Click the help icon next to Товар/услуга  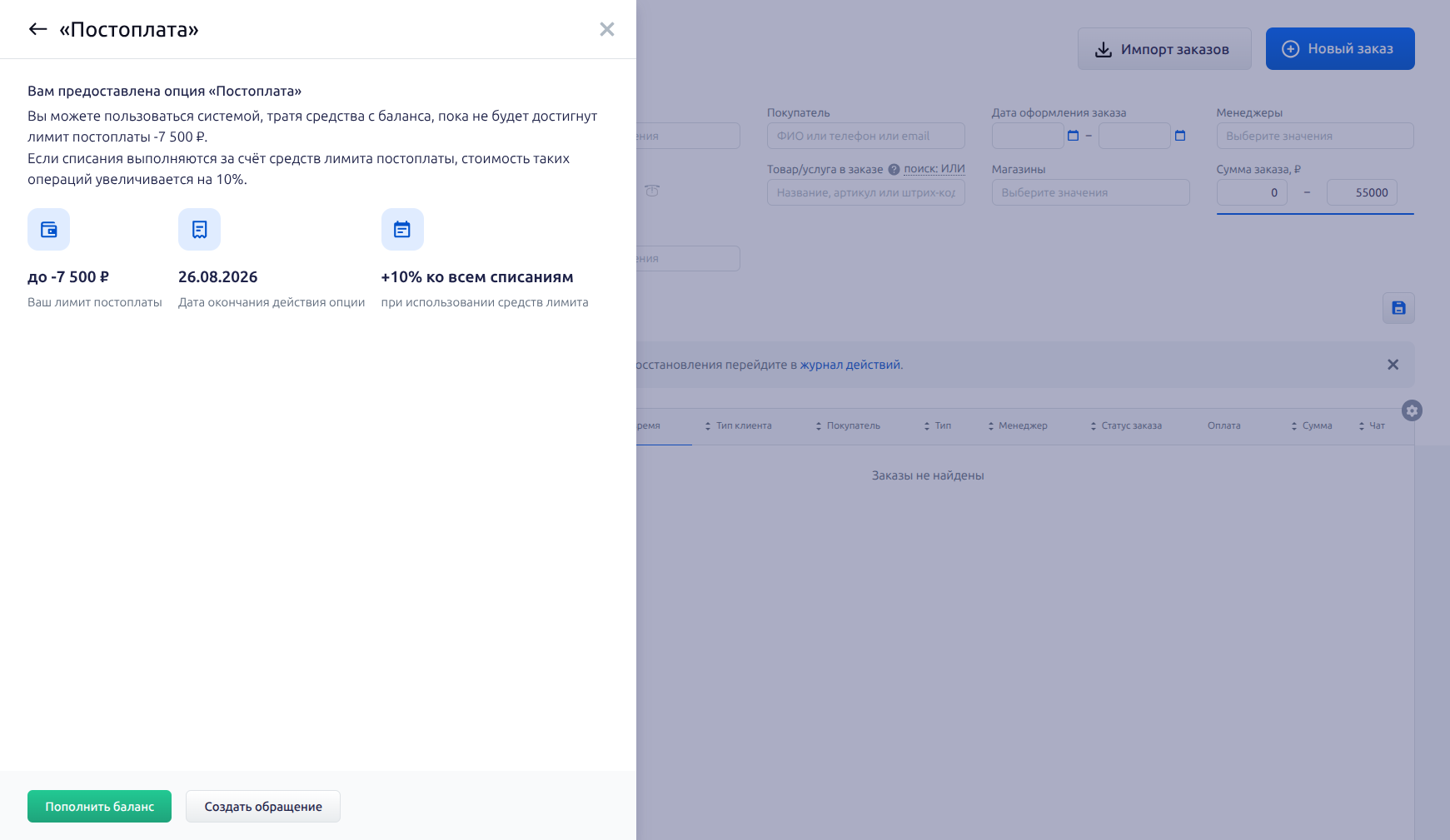click(894, 169)
